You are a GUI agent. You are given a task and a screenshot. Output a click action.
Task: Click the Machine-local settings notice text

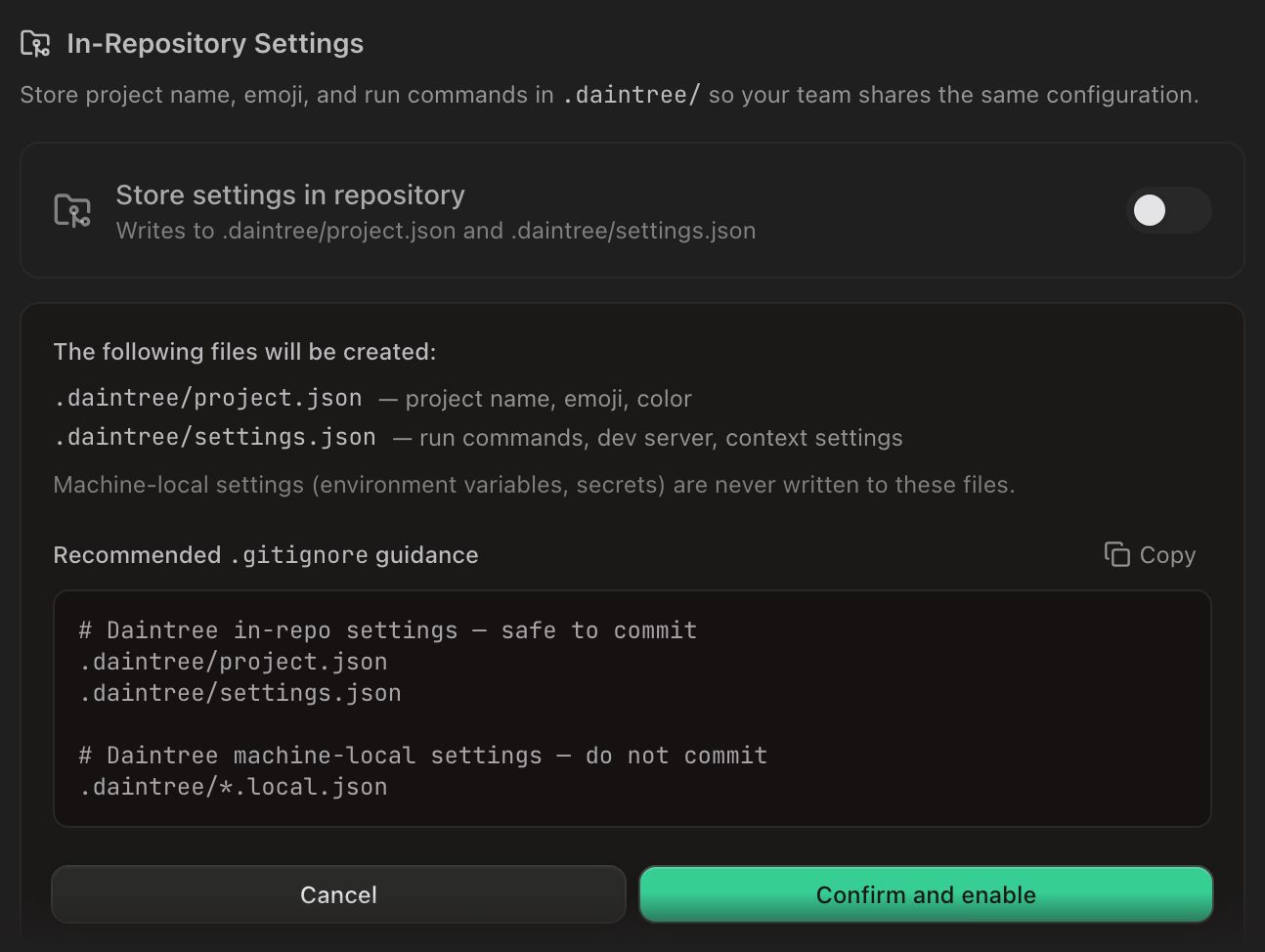point(534,485)
